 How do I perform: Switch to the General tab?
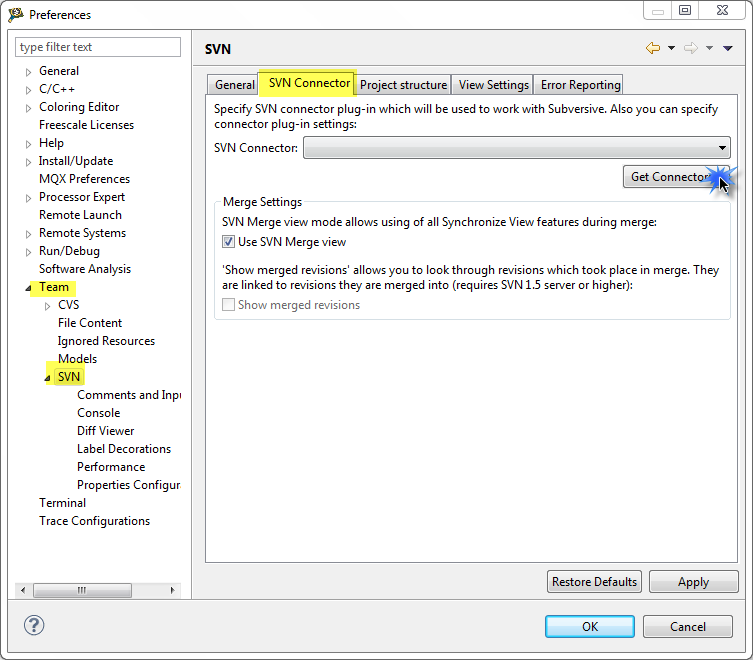tap(234, 85)
